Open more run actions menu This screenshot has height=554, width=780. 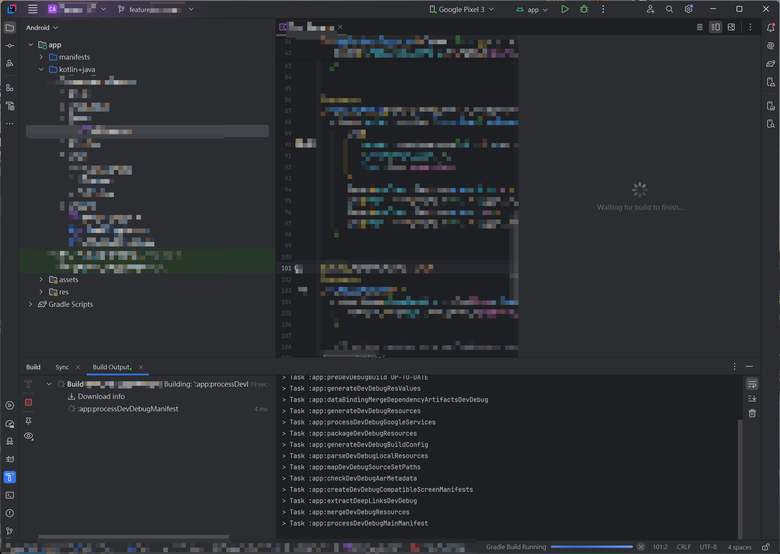603,9
